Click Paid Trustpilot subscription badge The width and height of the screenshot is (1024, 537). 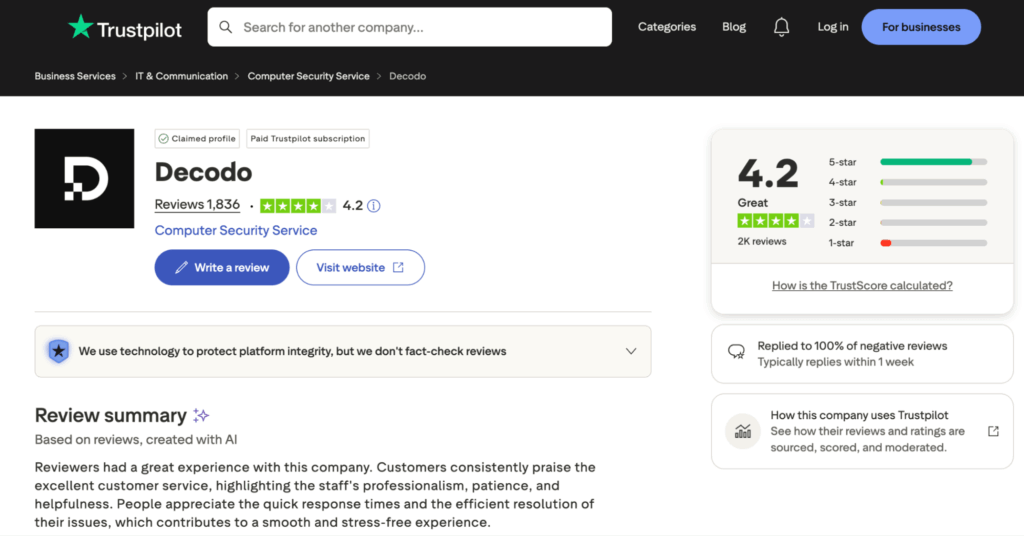[308, 138]
